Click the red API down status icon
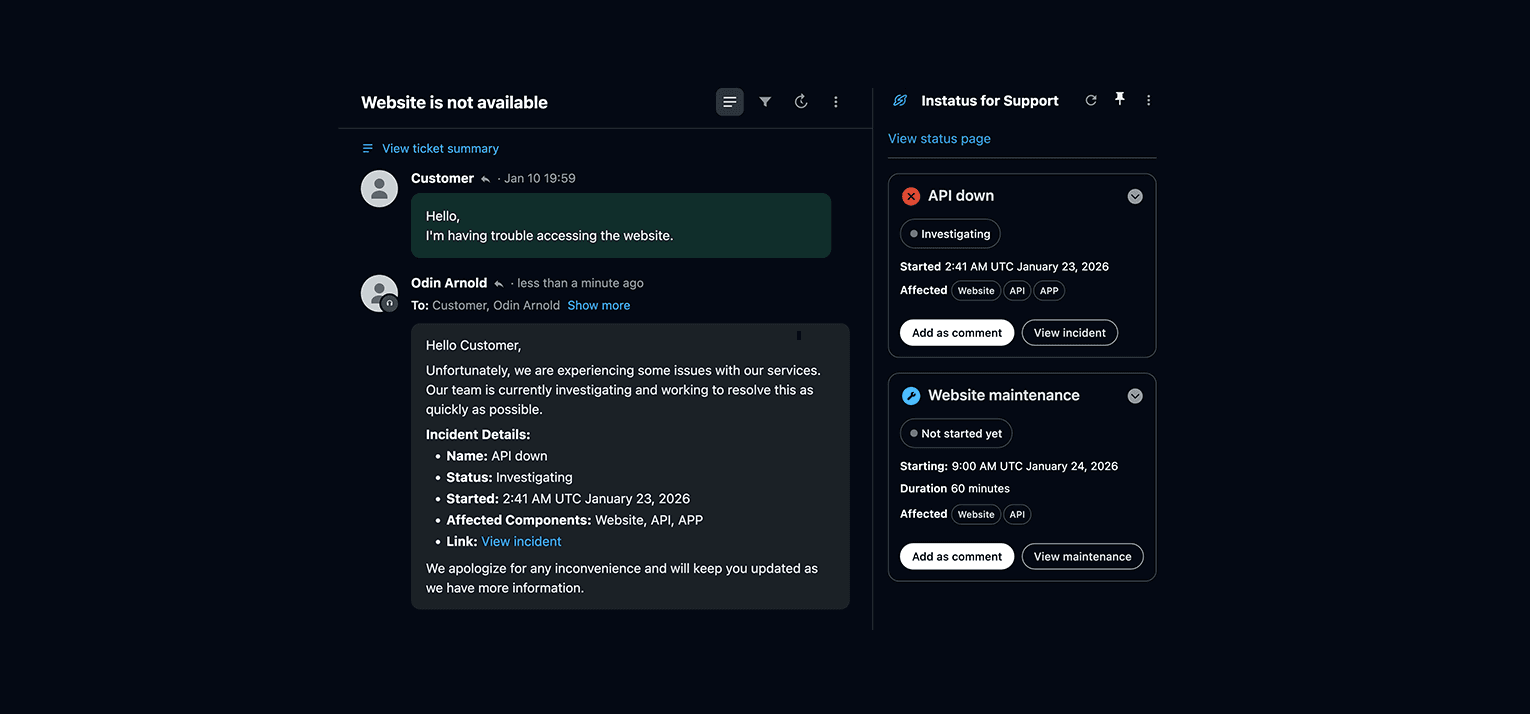 (x=911, y=196)
